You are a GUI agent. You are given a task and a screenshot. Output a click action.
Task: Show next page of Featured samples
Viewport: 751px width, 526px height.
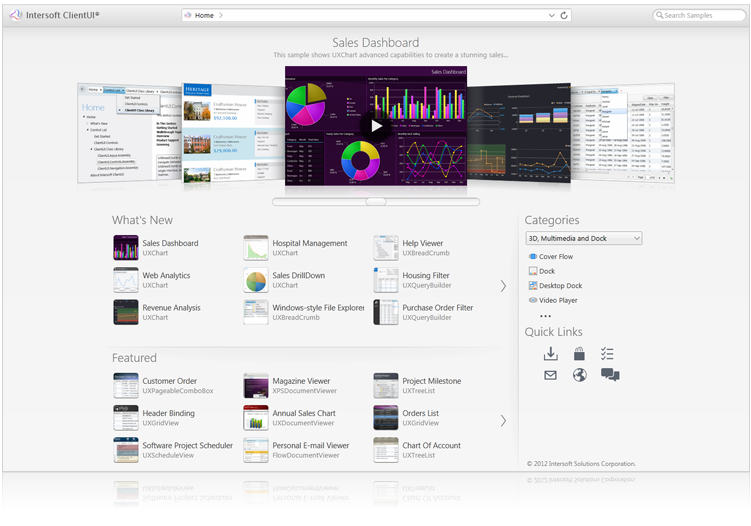click(x=503, y=421)
